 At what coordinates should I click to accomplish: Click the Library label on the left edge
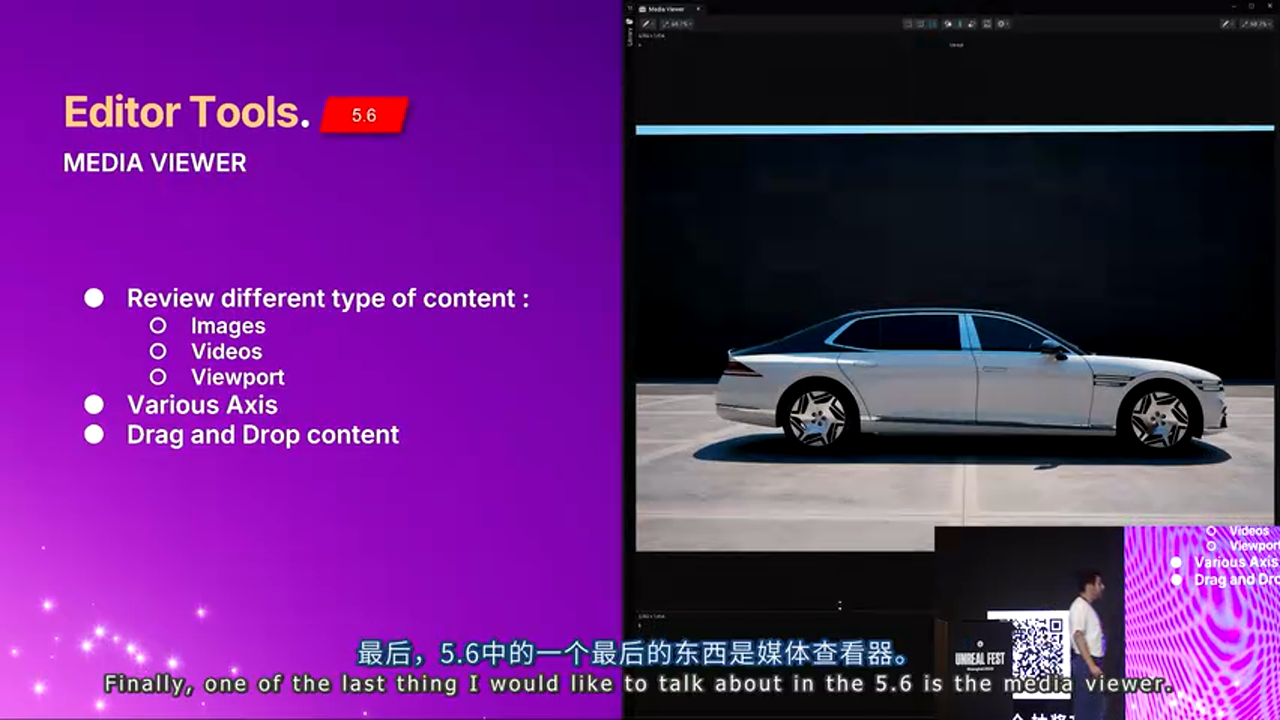pos(627,38)
